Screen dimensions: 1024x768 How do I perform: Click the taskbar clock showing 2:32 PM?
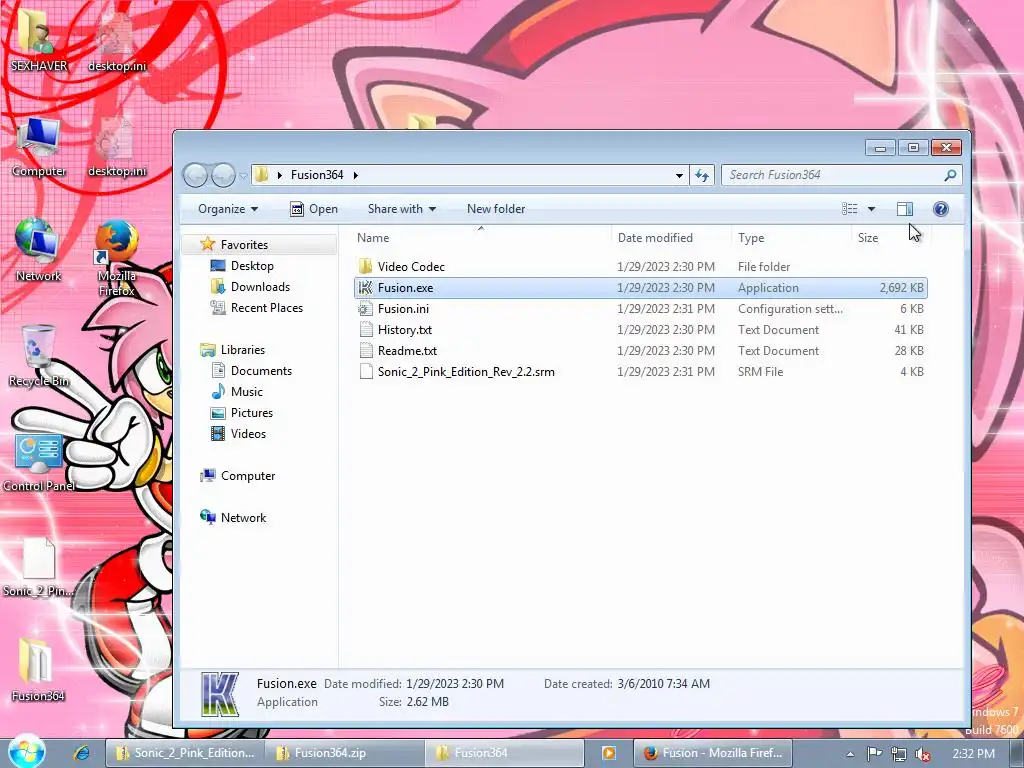click(x=973, y=754)
